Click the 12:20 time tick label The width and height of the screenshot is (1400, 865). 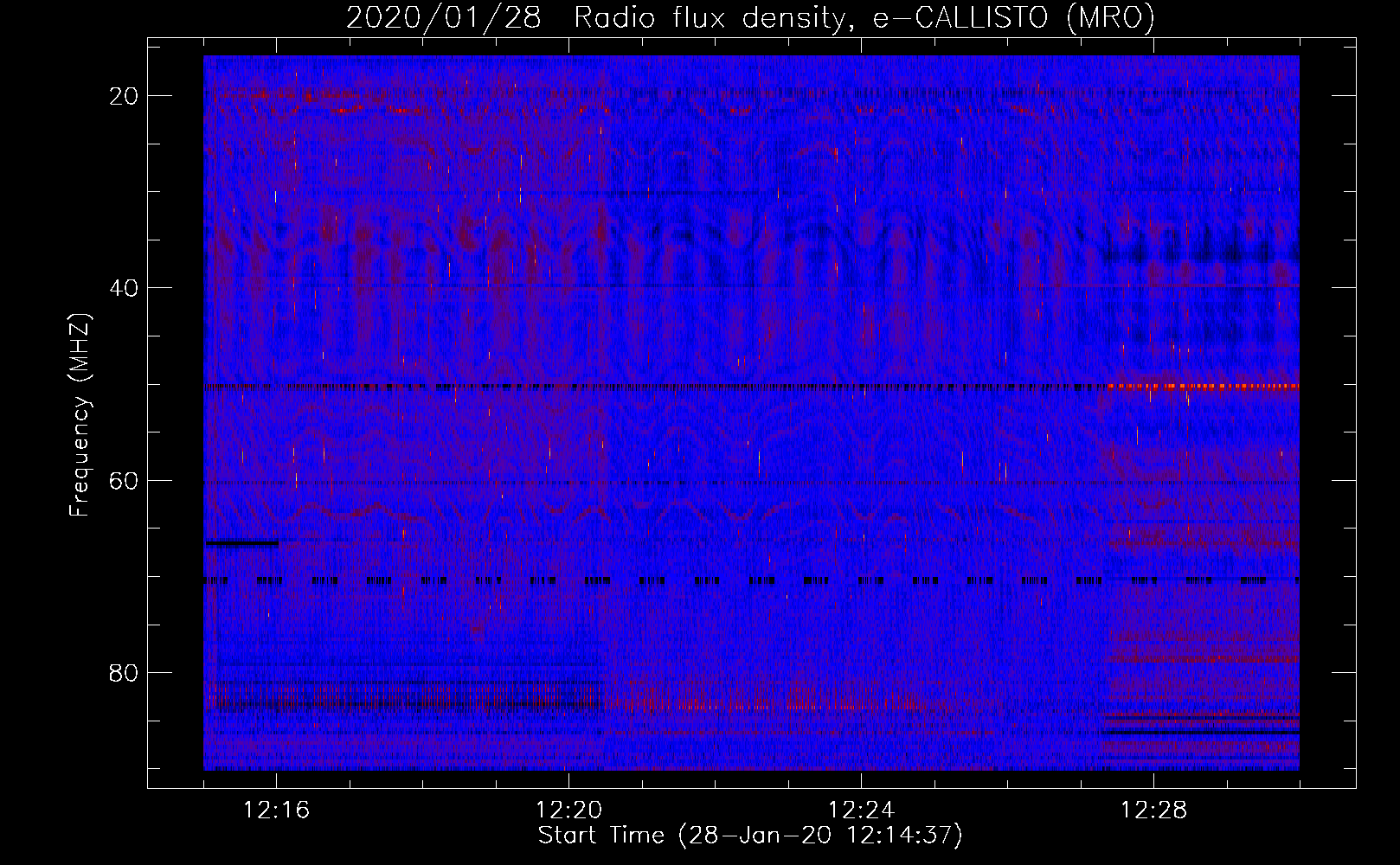tap(568, 811)
